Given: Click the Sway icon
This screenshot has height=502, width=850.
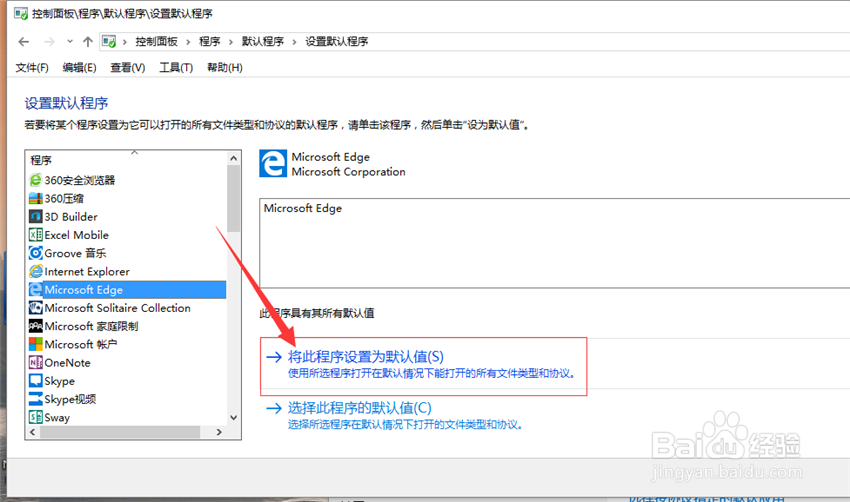Looking at the screenshot, I should tap(35, 417).
